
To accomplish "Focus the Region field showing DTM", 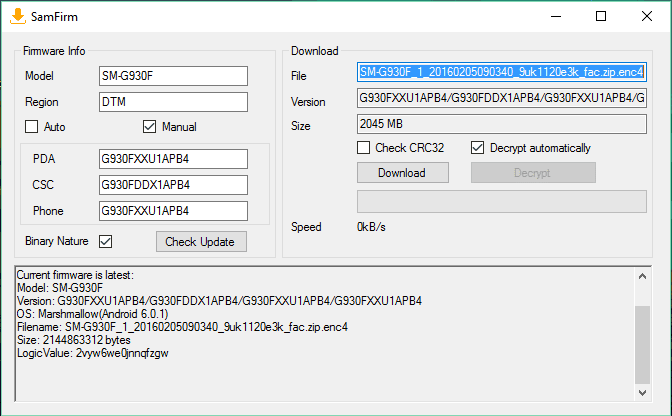I will tap(173, 102).
